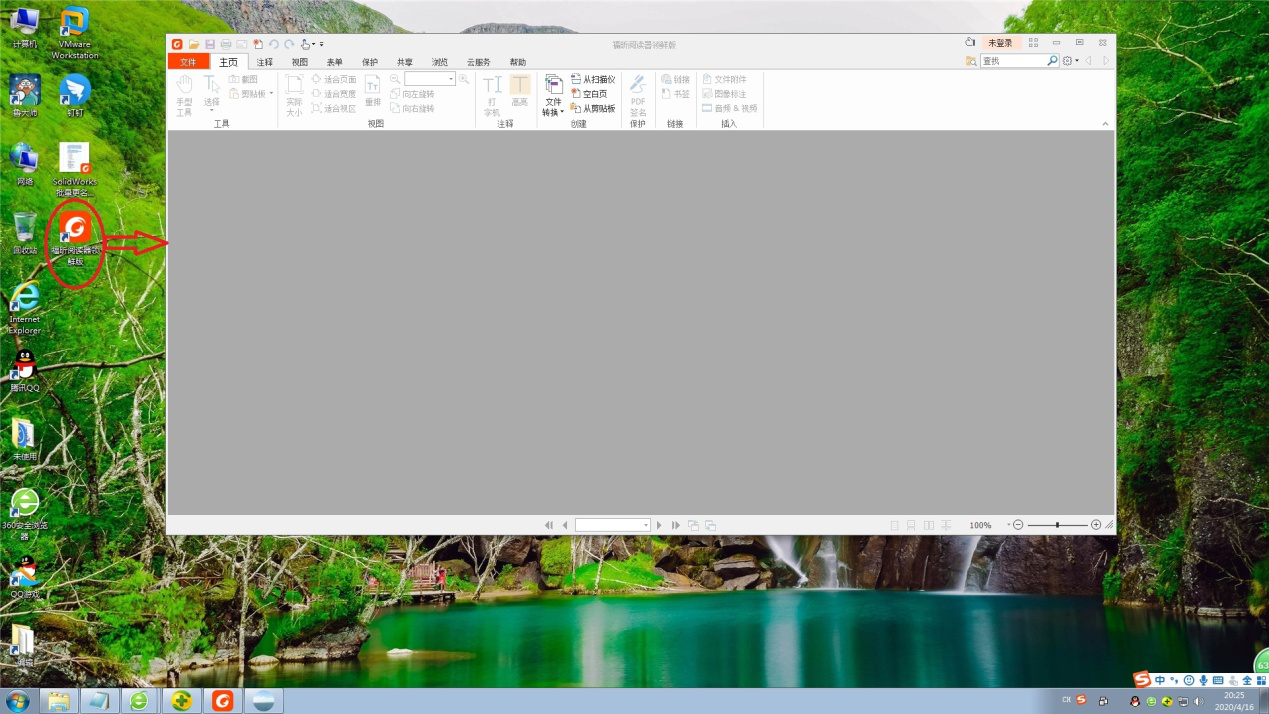
Task: Switch to the Protect (保护) tab
Action: pyautogui.click(x=370, y=62)
